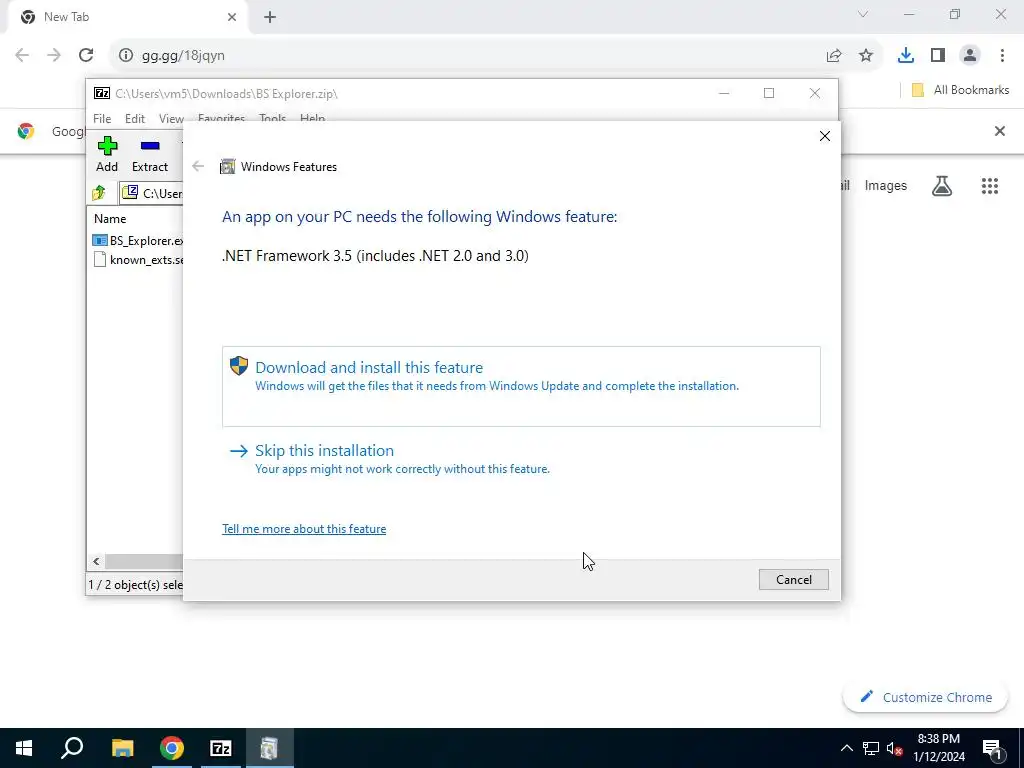Viewport: 1024px width, 768px height.
Task: Minimize the 7-Zip window
Action: pos(724,93)
